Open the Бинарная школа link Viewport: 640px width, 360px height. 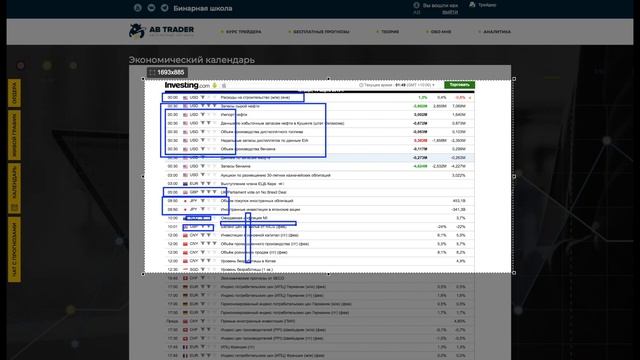[x=202, y=8]
